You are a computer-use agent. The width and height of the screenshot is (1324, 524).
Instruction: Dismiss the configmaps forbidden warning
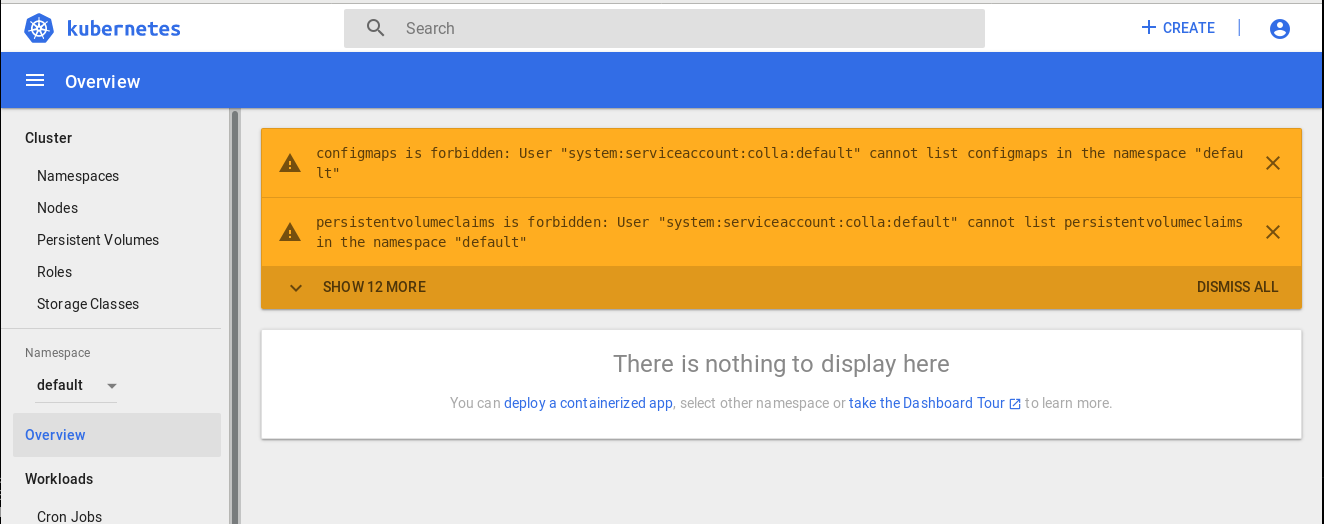[1273, 163]
